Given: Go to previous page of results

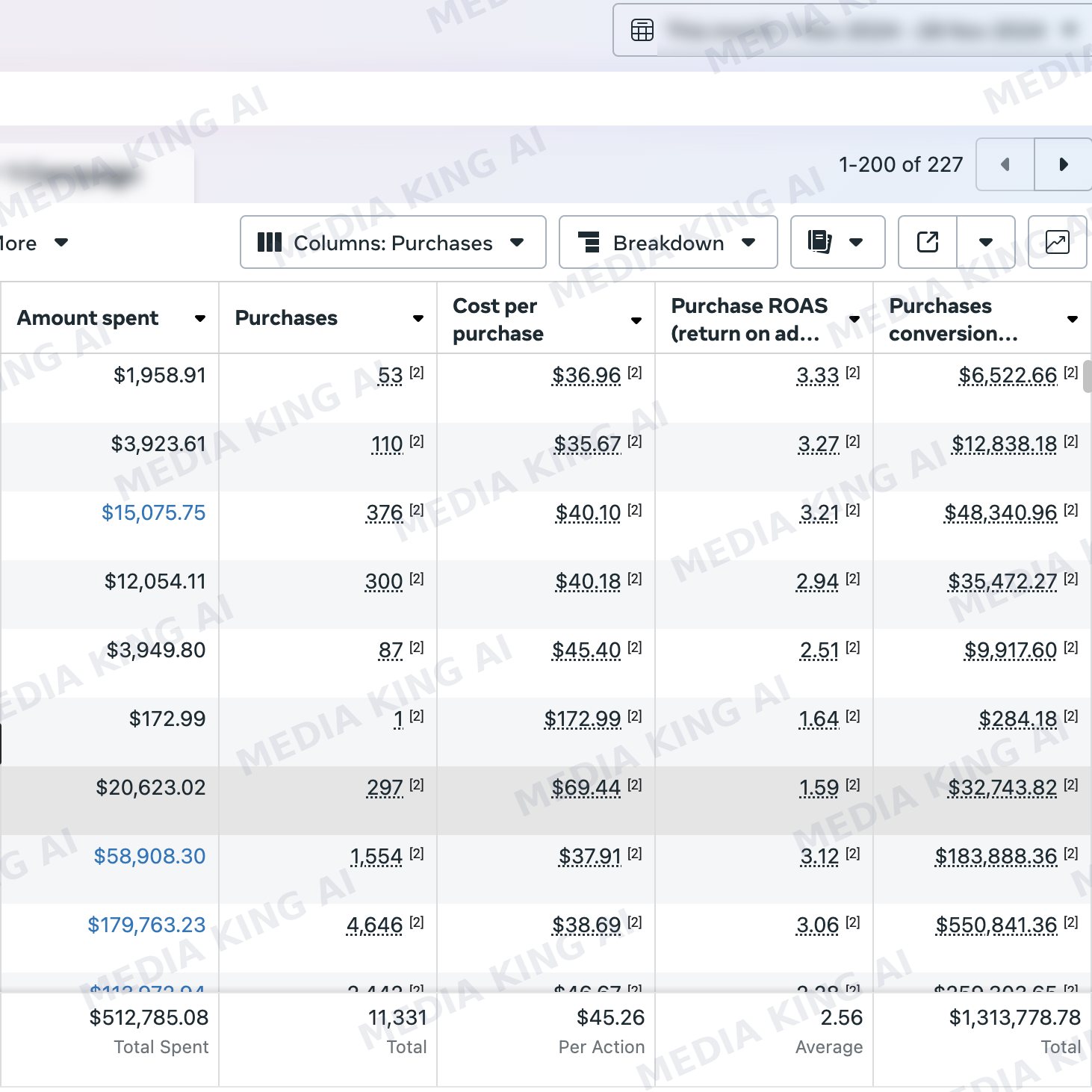Looking at the screenshot, I should [x=1005, y=164].
